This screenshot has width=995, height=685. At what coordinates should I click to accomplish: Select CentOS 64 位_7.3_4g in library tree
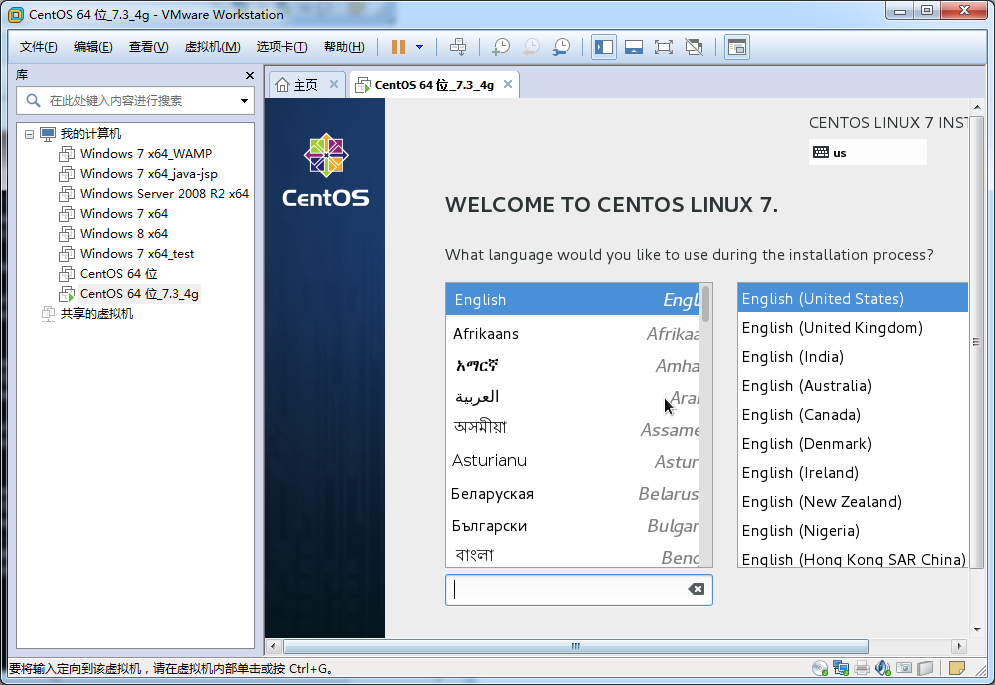[x=139, y=294]
